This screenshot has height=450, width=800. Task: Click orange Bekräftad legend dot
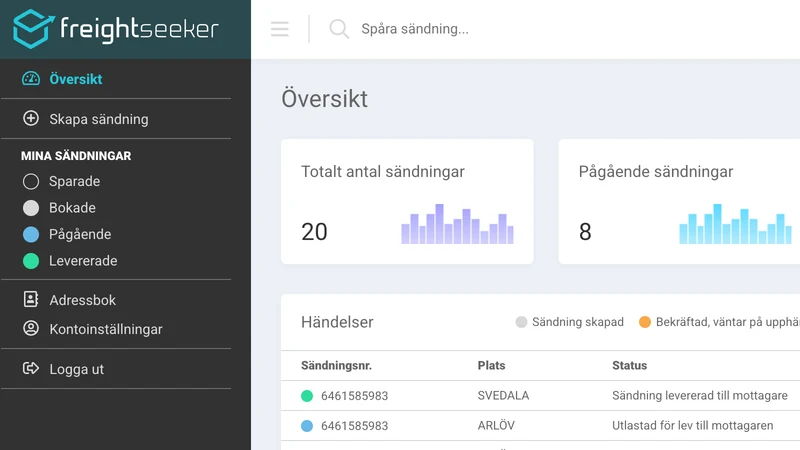coord(645,322)
